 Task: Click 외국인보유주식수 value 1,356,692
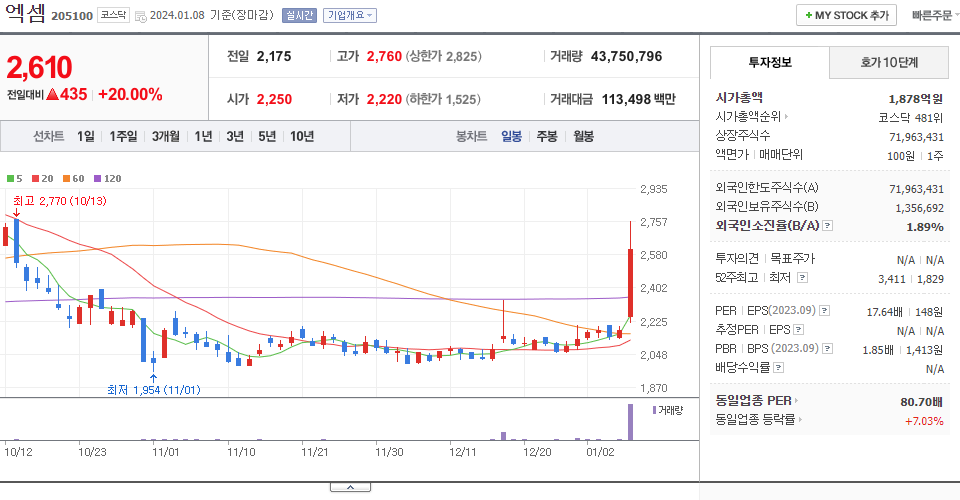pyautogui.click(x=920, y=208)
